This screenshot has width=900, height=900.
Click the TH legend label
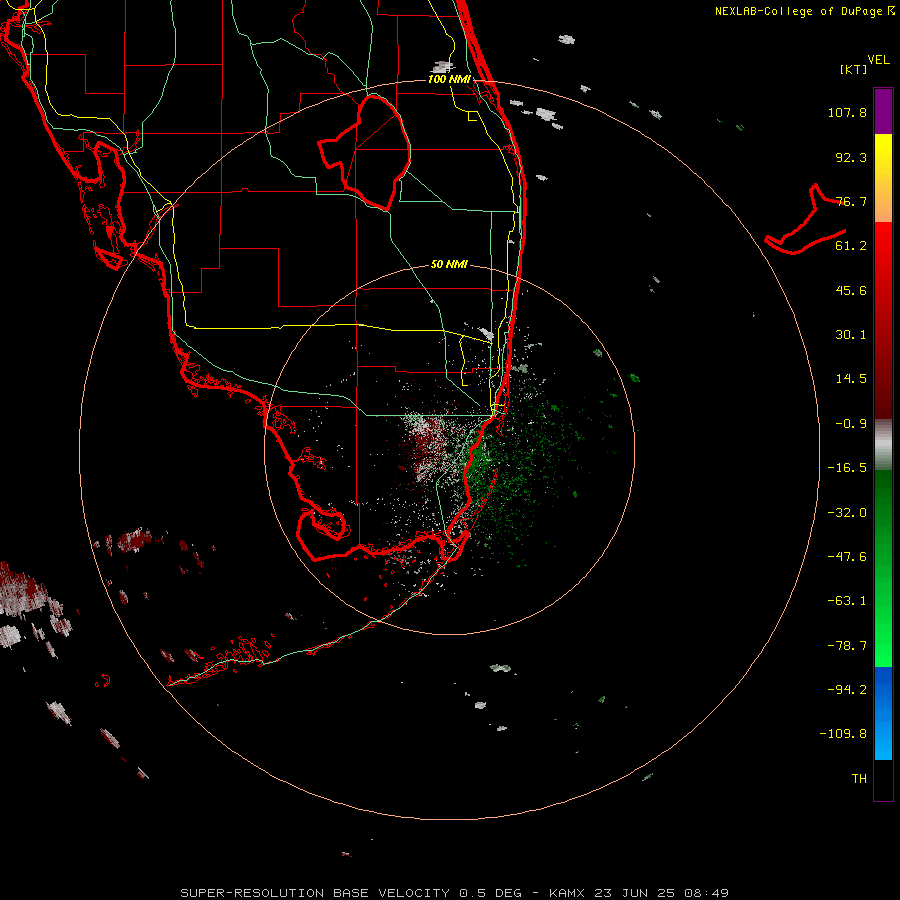tap(859, 779)
